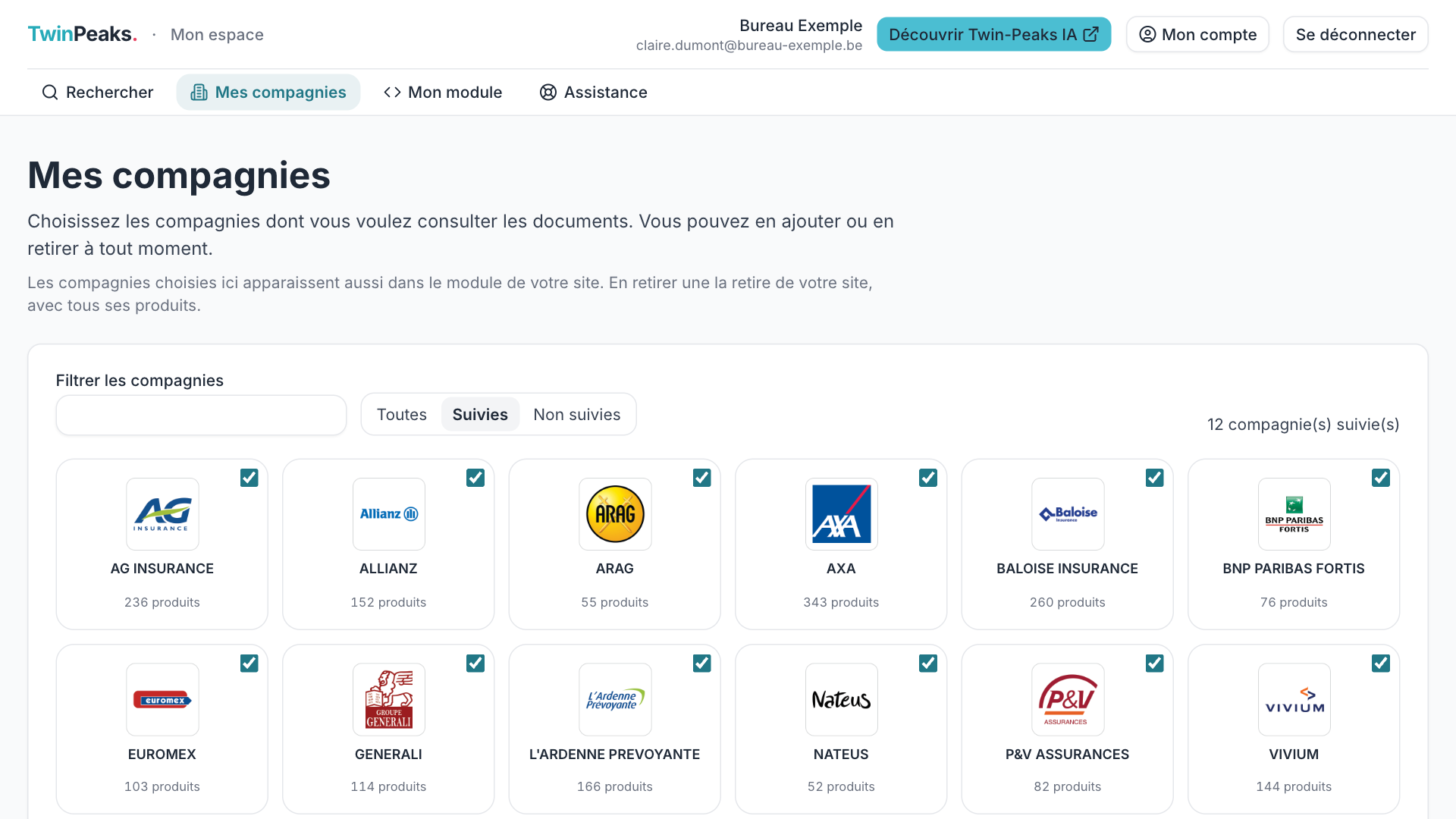1456x819 pixels.
Task: Click the Nateus logo
Action: (x=842, y=700)
